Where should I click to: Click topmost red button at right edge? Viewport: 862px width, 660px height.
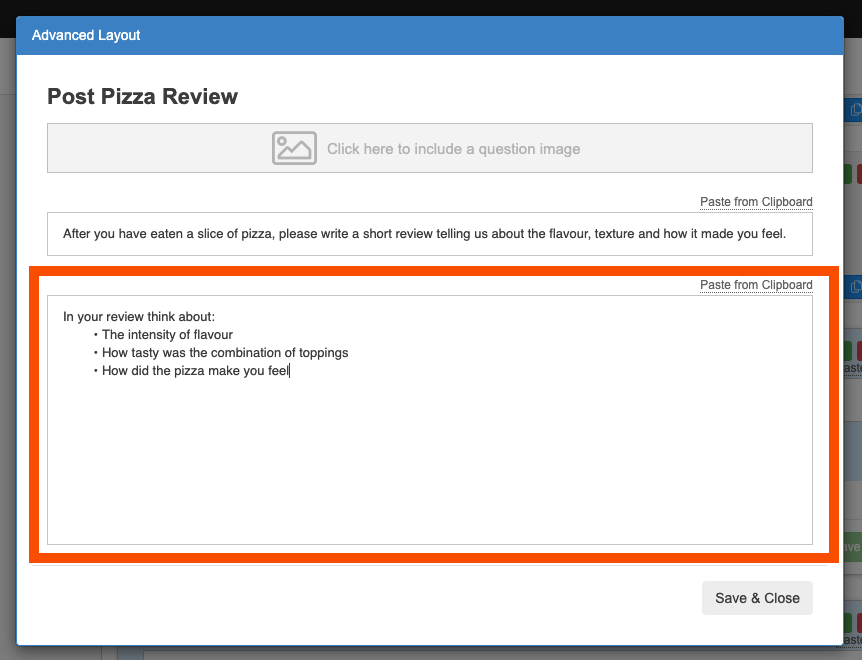pyautogui.click(x=859, y=174)
